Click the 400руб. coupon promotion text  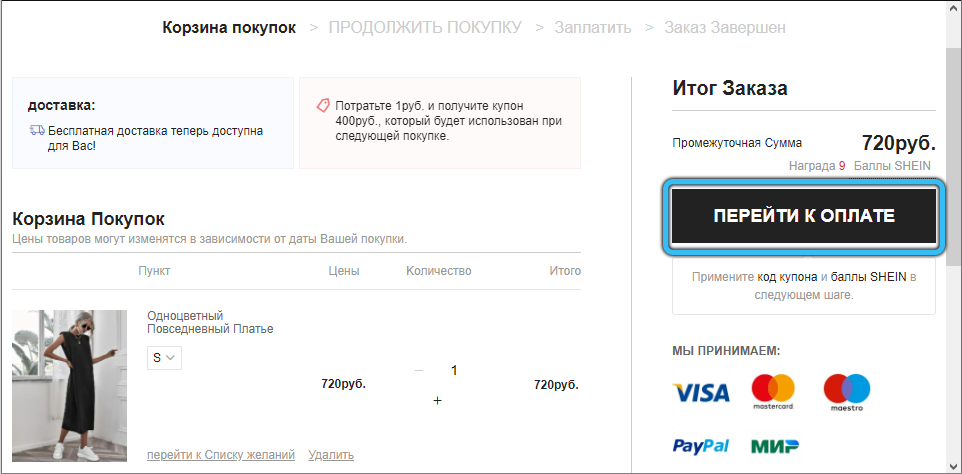pos(449,121)
